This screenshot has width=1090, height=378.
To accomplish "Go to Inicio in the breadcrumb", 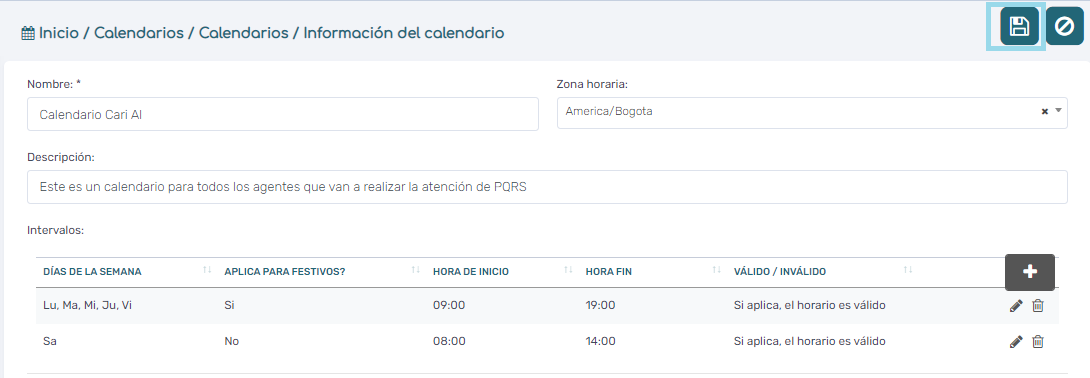I will 58,33.
